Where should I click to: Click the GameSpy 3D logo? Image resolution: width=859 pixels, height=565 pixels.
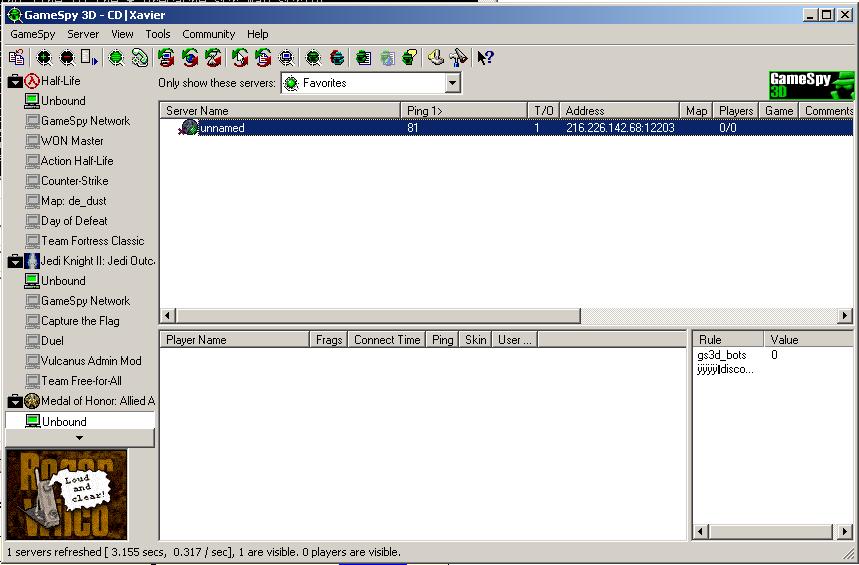coord(811,85)
